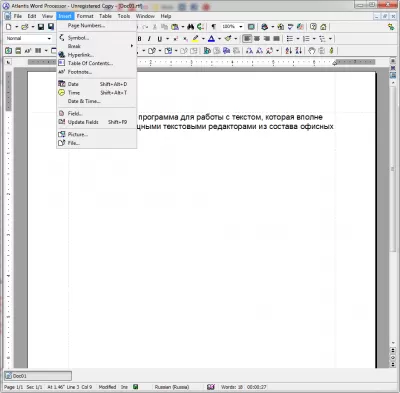Open the Format menu
This screenshot has height=393, width=400.
(85, 16)
